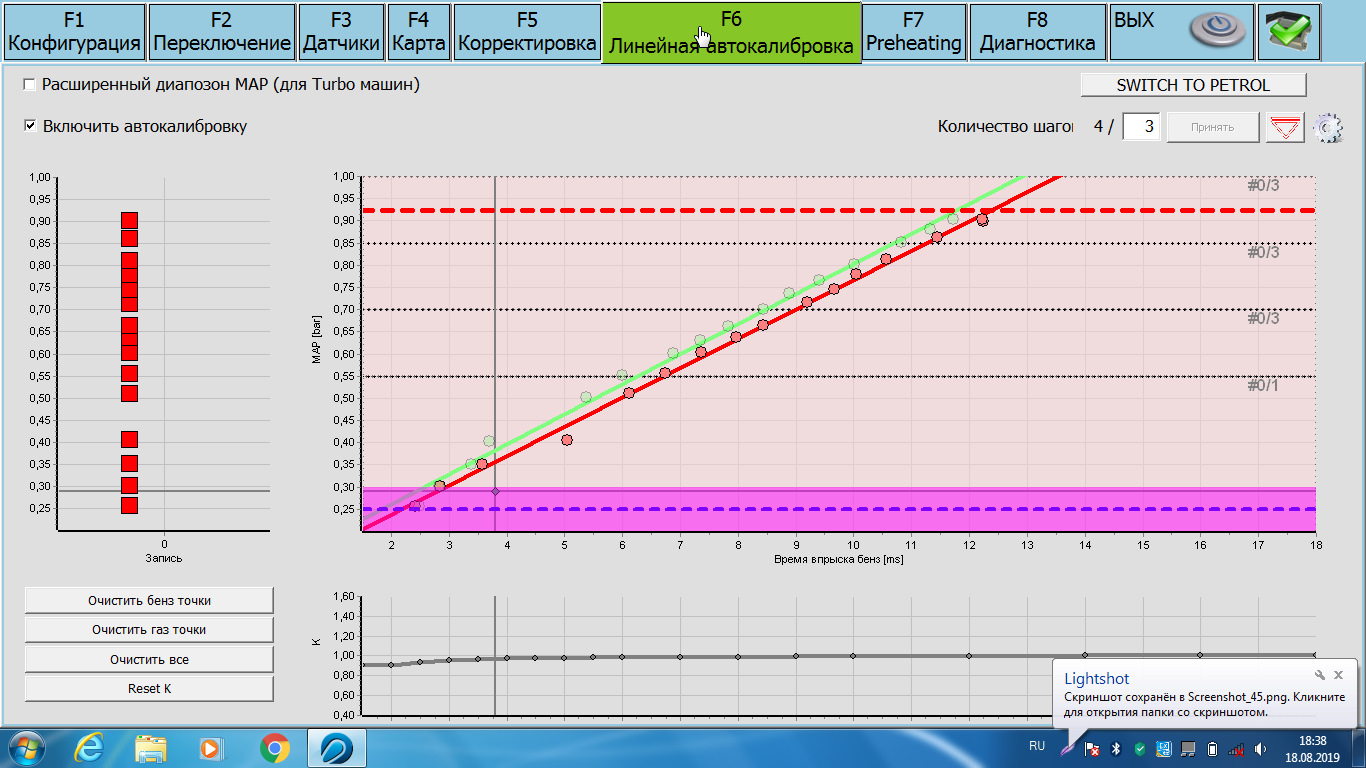The height and width of the screenshot is (768, 1366).
Task: Open the wrench settings icon in the Lightshot popup
Action: (x=1320, y=675)
